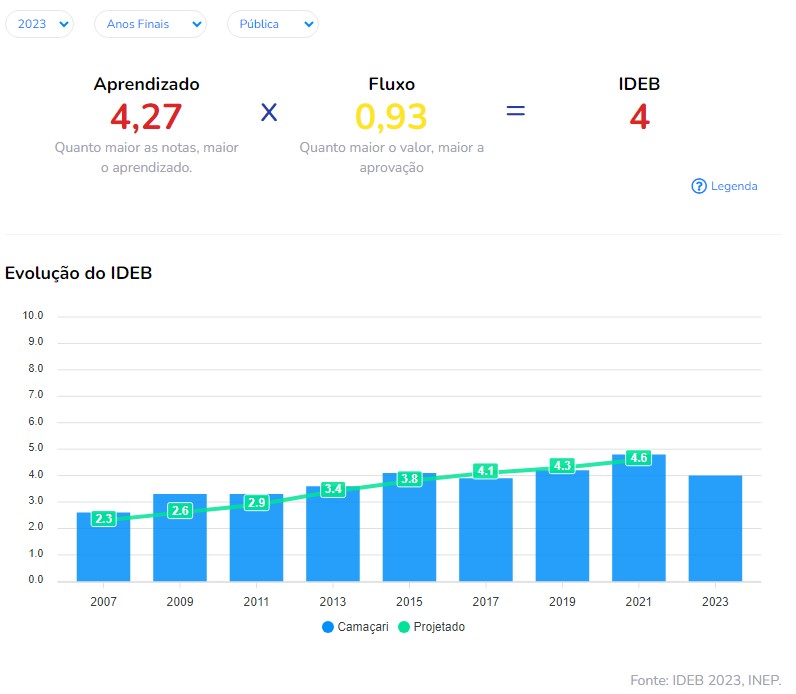This screenshot has width=796, height=694.
Task: Click the yellow Fluxo value 0,93
Action: [x=391, y=117]
